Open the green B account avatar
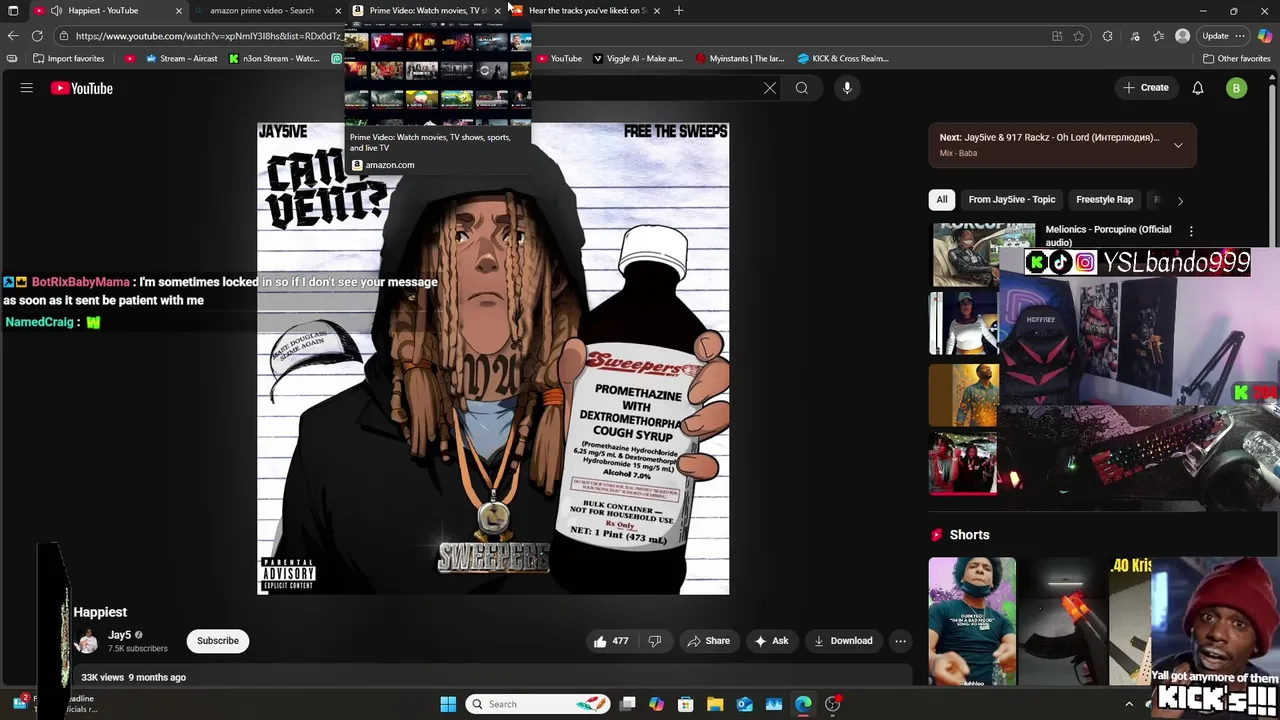The height and width of the screenshot is (720, 1280). (x=1236, y=88)
